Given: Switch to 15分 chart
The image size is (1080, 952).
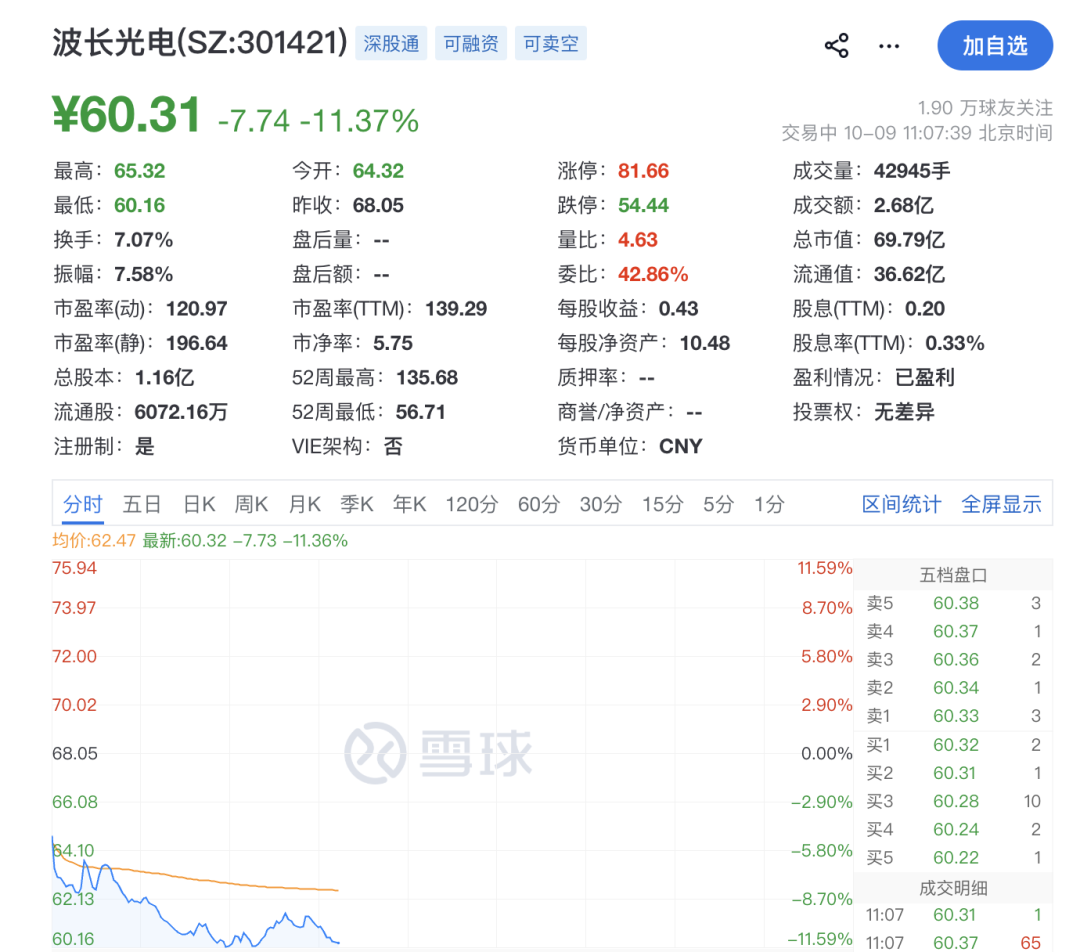Looking at the screenshot, I should [663, 504].
